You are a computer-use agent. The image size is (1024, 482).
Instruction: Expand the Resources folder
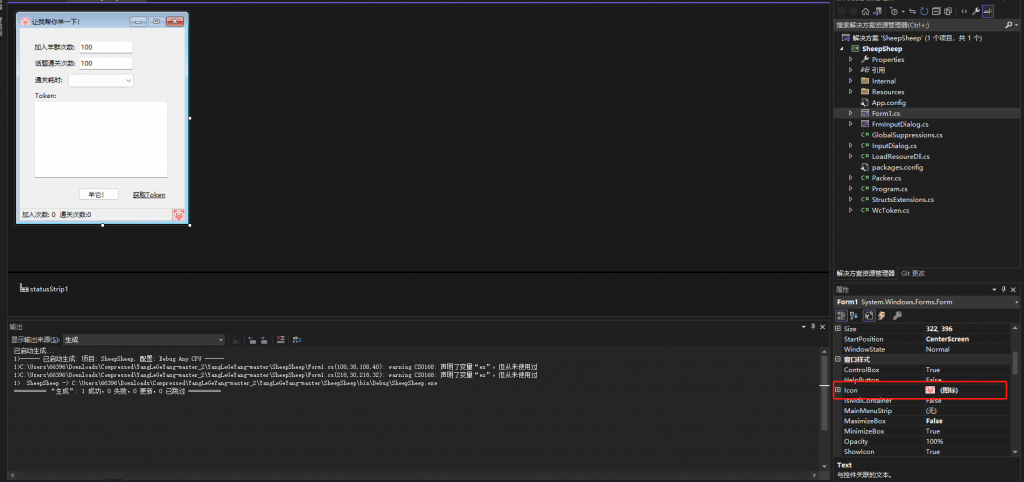(x=851, y=91)
